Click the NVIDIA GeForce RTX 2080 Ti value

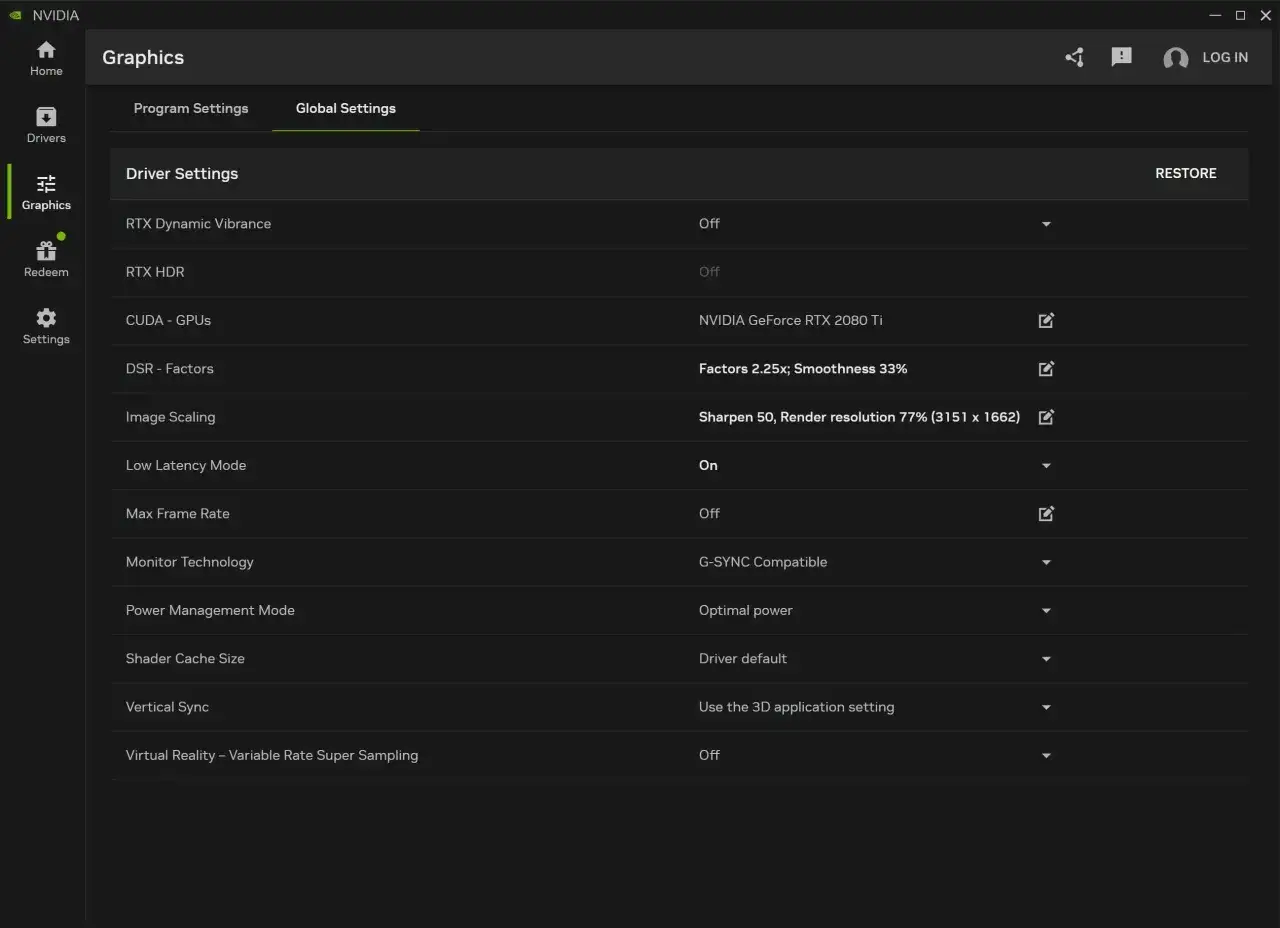click(790, 320)
